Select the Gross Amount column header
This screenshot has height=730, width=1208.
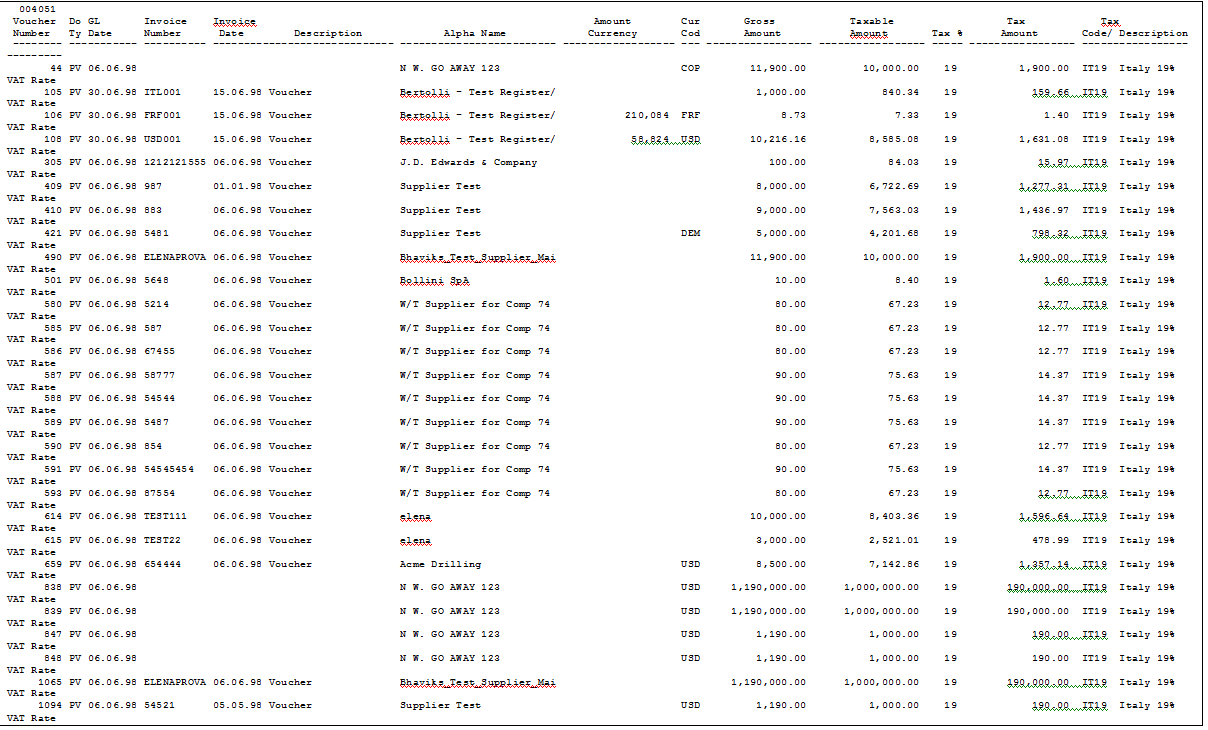pyautogui.click(x=762, y=27)
